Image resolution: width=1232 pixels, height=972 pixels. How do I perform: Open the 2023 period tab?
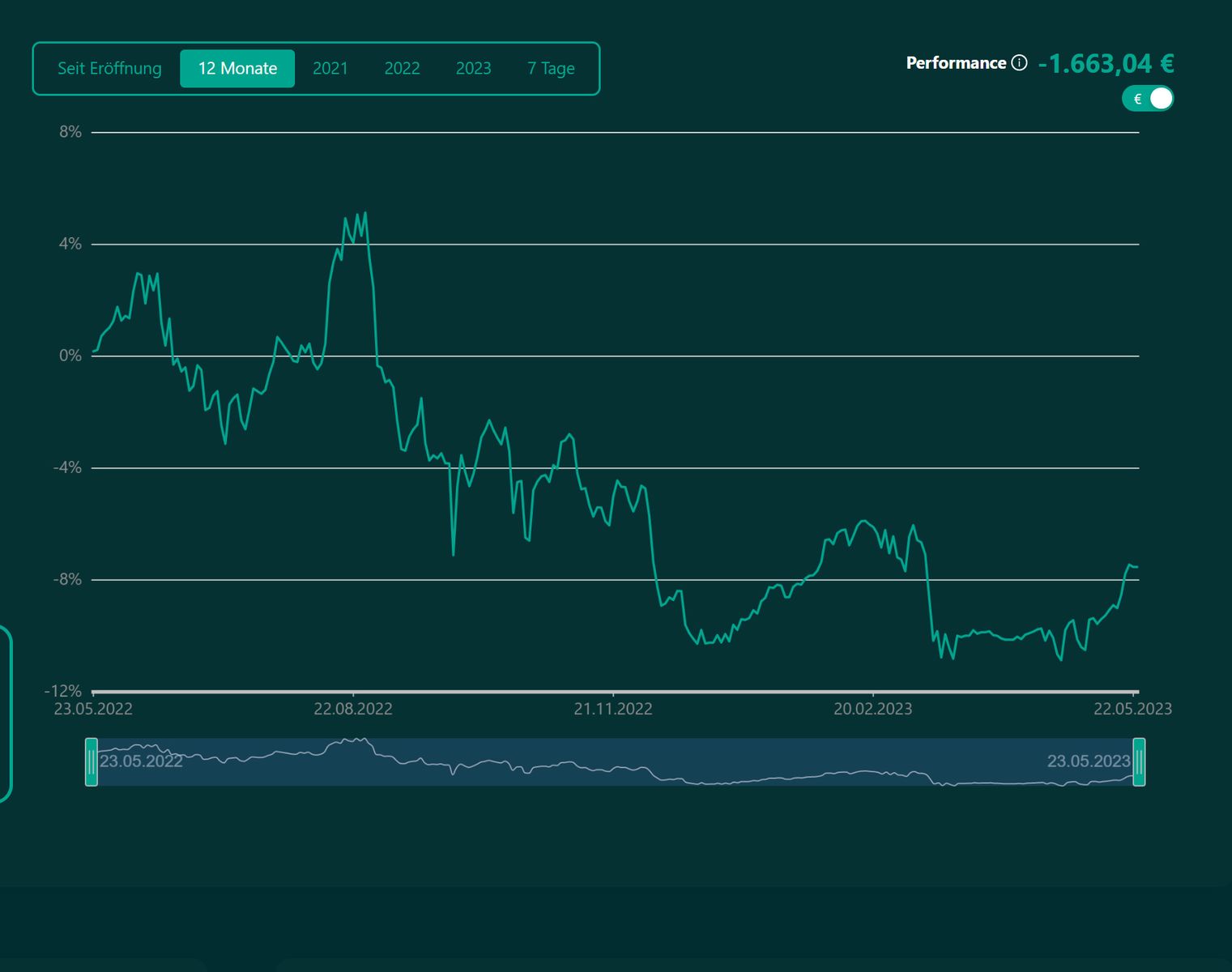point(473,69)
